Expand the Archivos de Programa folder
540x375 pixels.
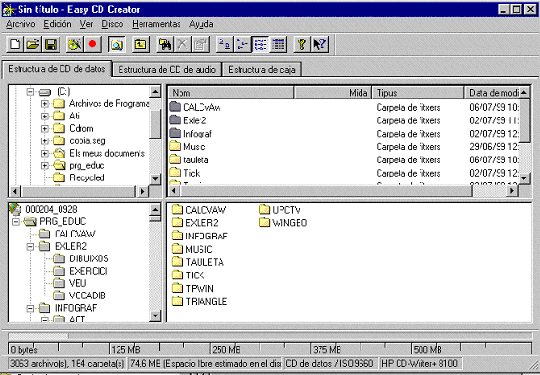[x=44, y=103]
